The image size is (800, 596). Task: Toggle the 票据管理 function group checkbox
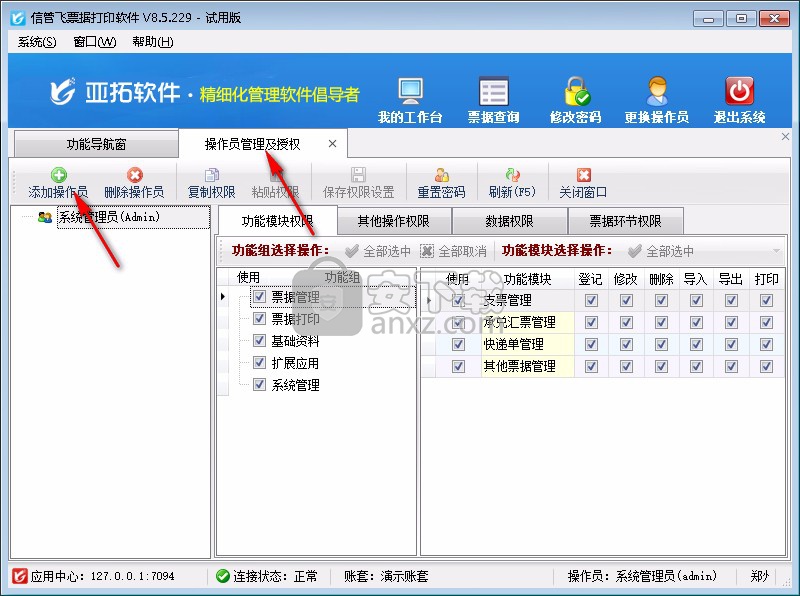[x=260, y=296]
